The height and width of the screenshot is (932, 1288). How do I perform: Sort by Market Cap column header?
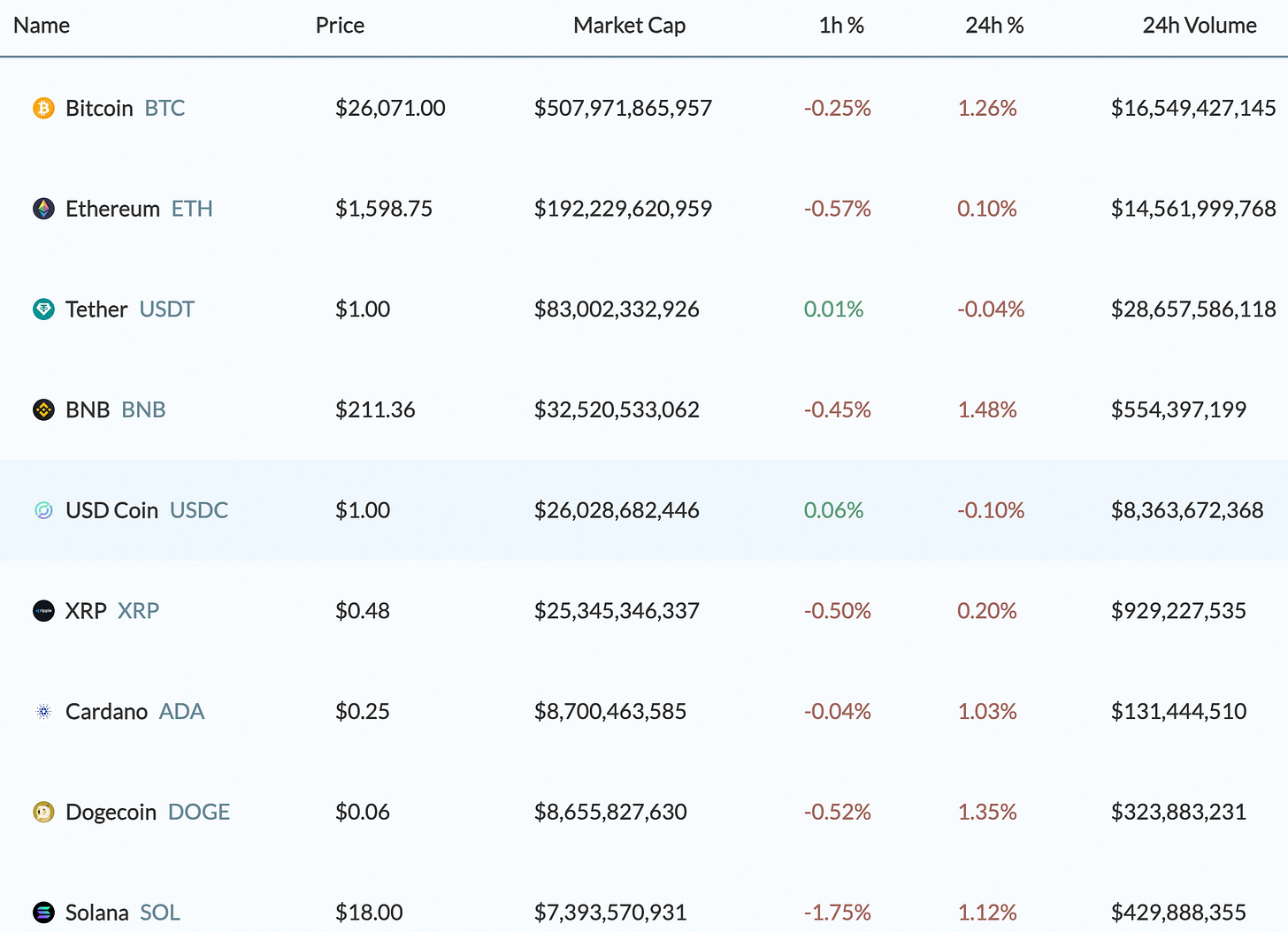(629, 26)
